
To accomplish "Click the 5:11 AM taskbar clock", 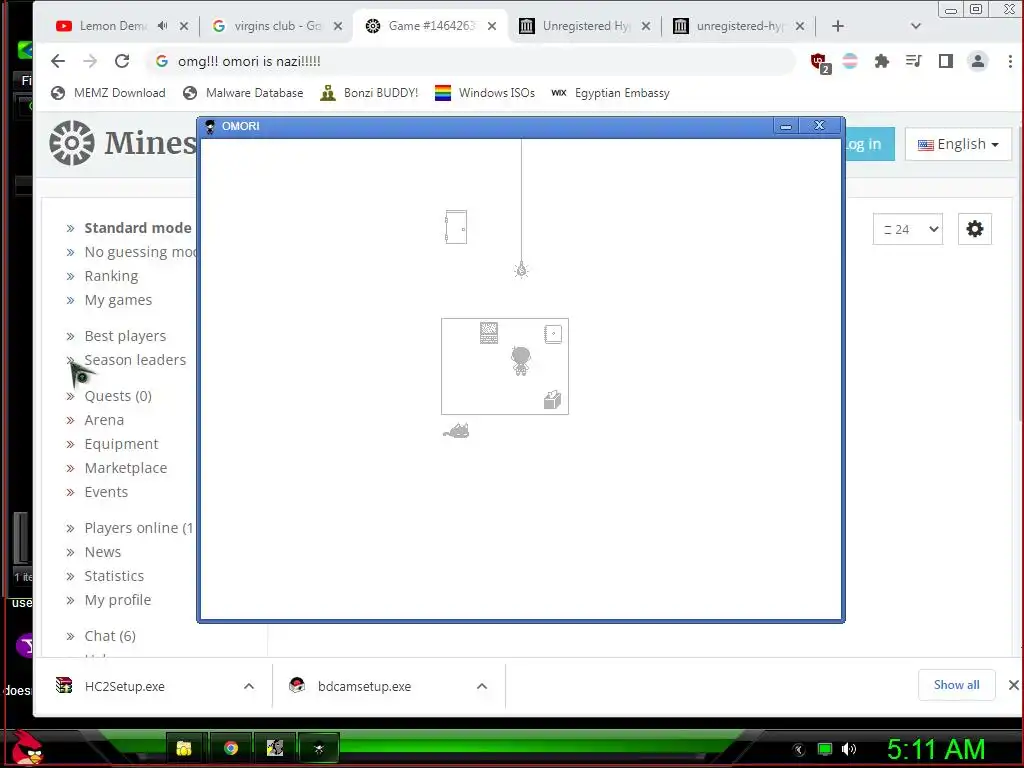I will coord(935,750).
